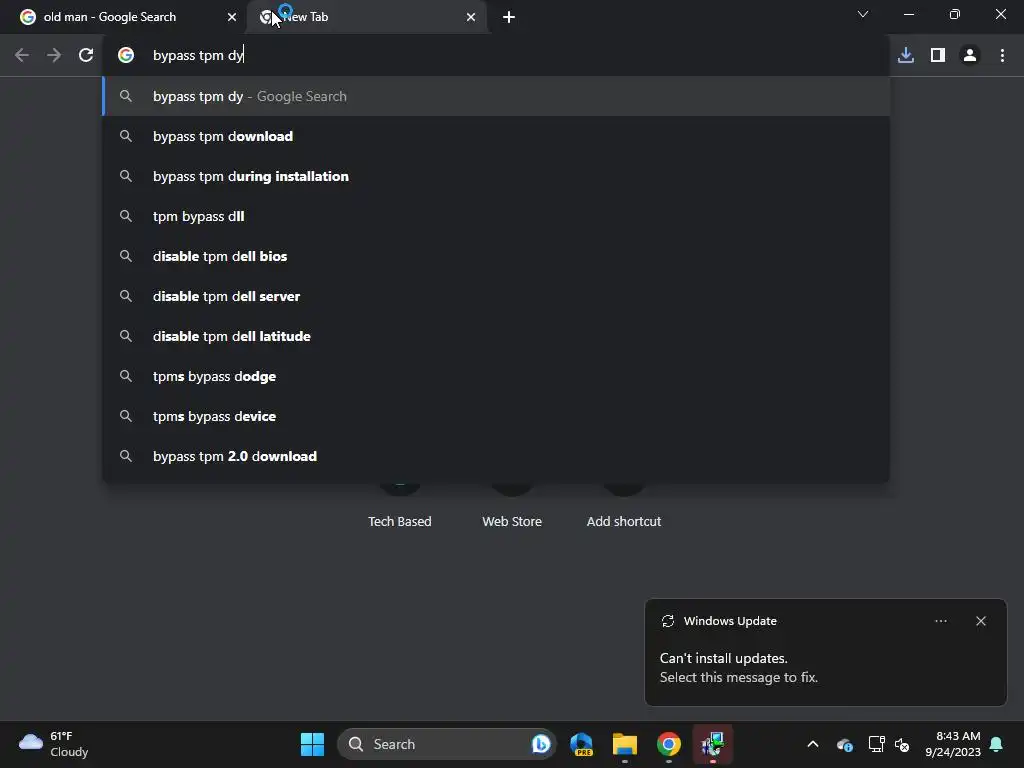Close the 'old man - Google Search' tab
This screenshot has width=1024, height=768.
point(231,17)
